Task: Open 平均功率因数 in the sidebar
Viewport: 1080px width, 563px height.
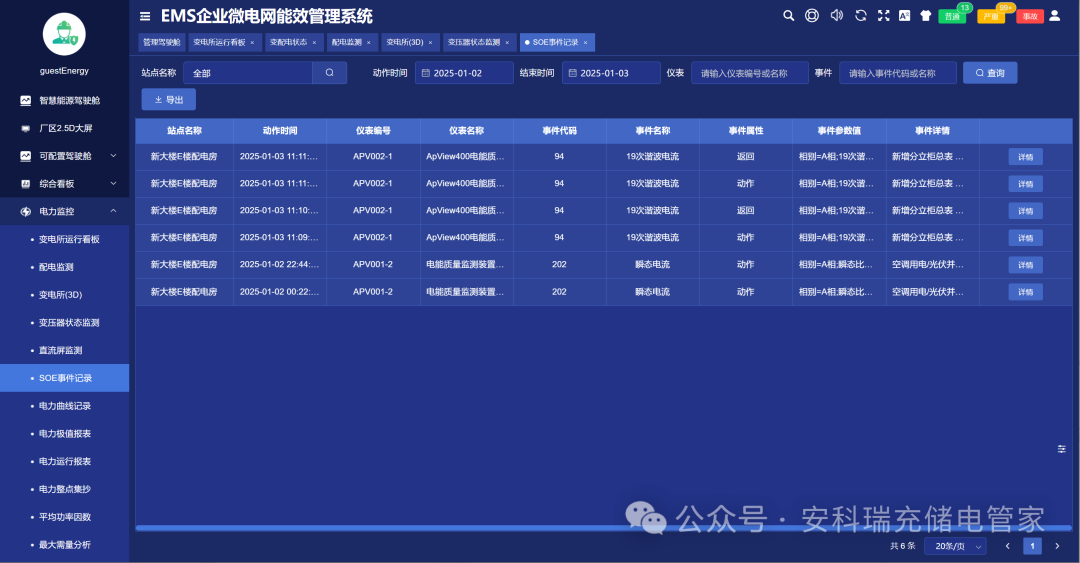Action: pos(65,517)
